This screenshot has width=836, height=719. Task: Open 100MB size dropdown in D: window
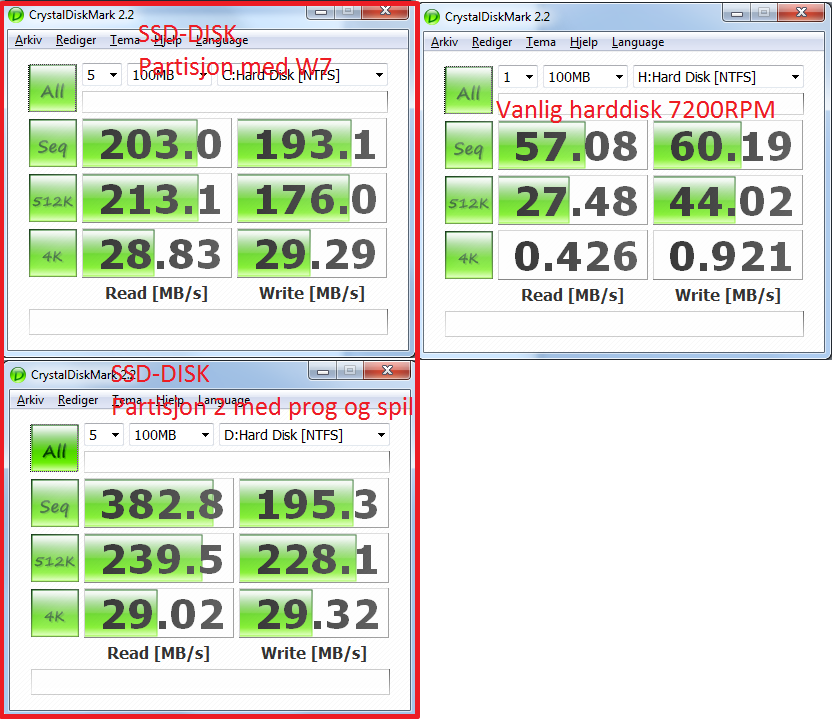coord(172,435)
